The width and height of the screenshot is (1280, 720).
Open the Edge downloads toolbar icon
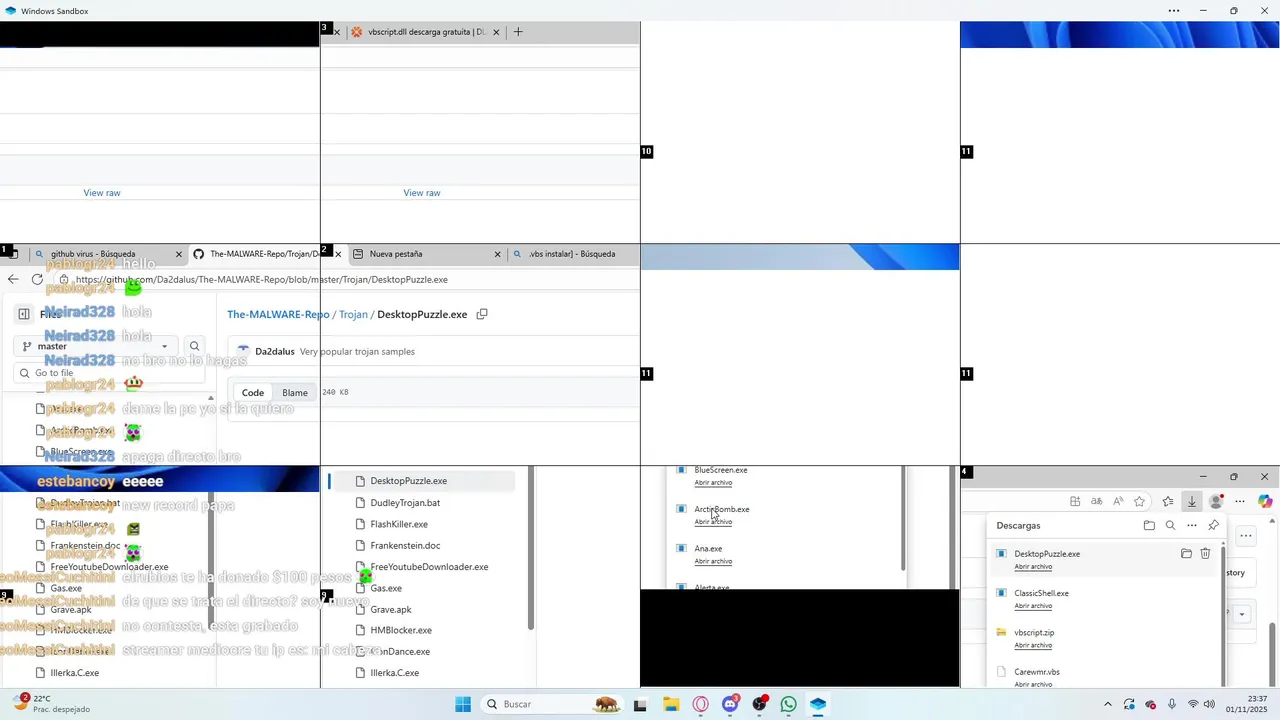(x=1192, y=502)
